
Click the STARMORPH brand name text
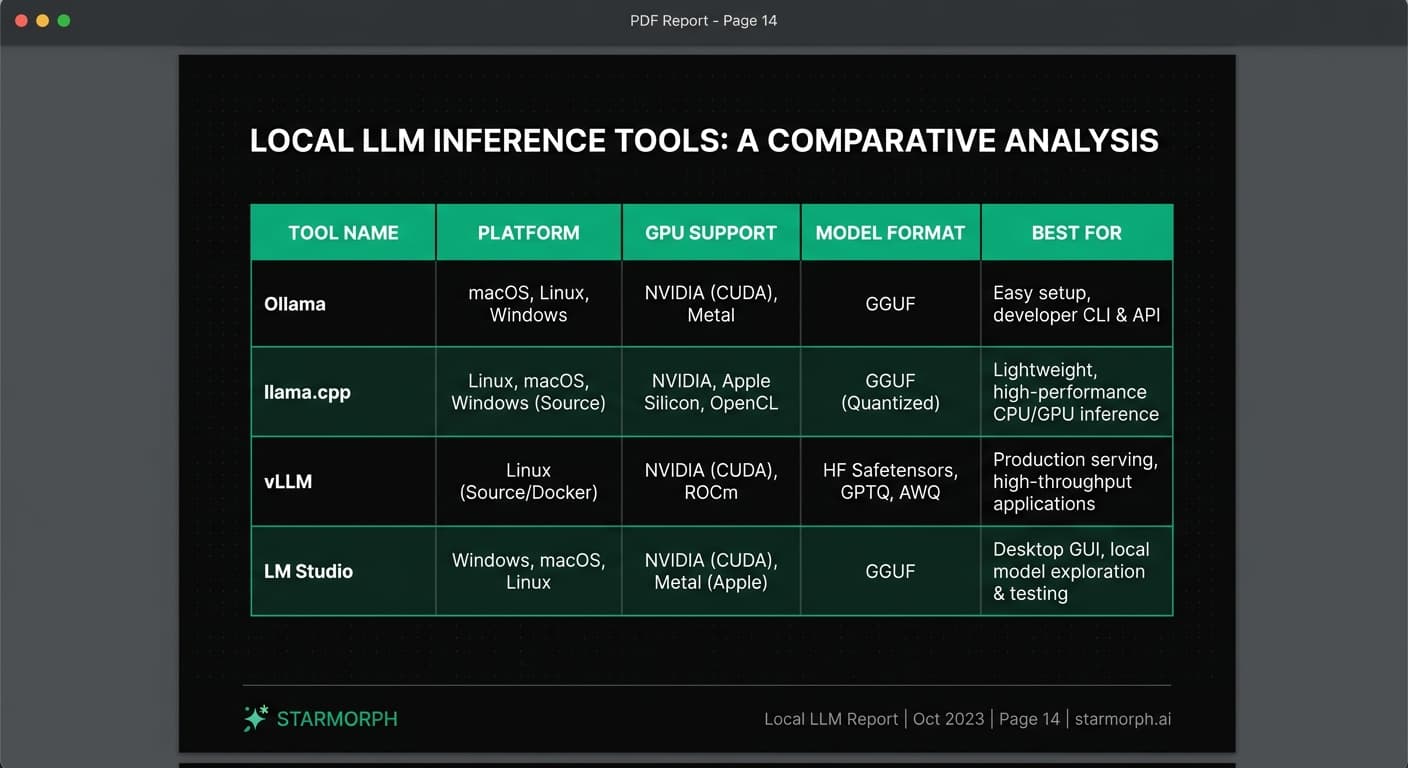point(337,719)
